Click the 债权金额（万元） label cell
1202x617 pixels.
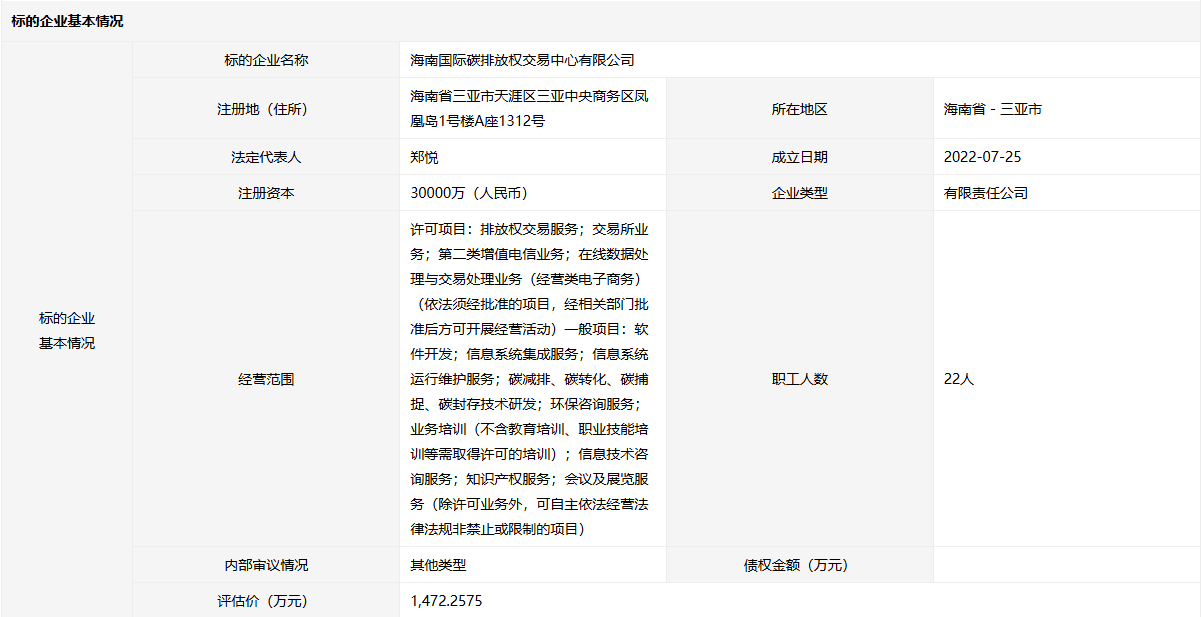click(799, 565)
